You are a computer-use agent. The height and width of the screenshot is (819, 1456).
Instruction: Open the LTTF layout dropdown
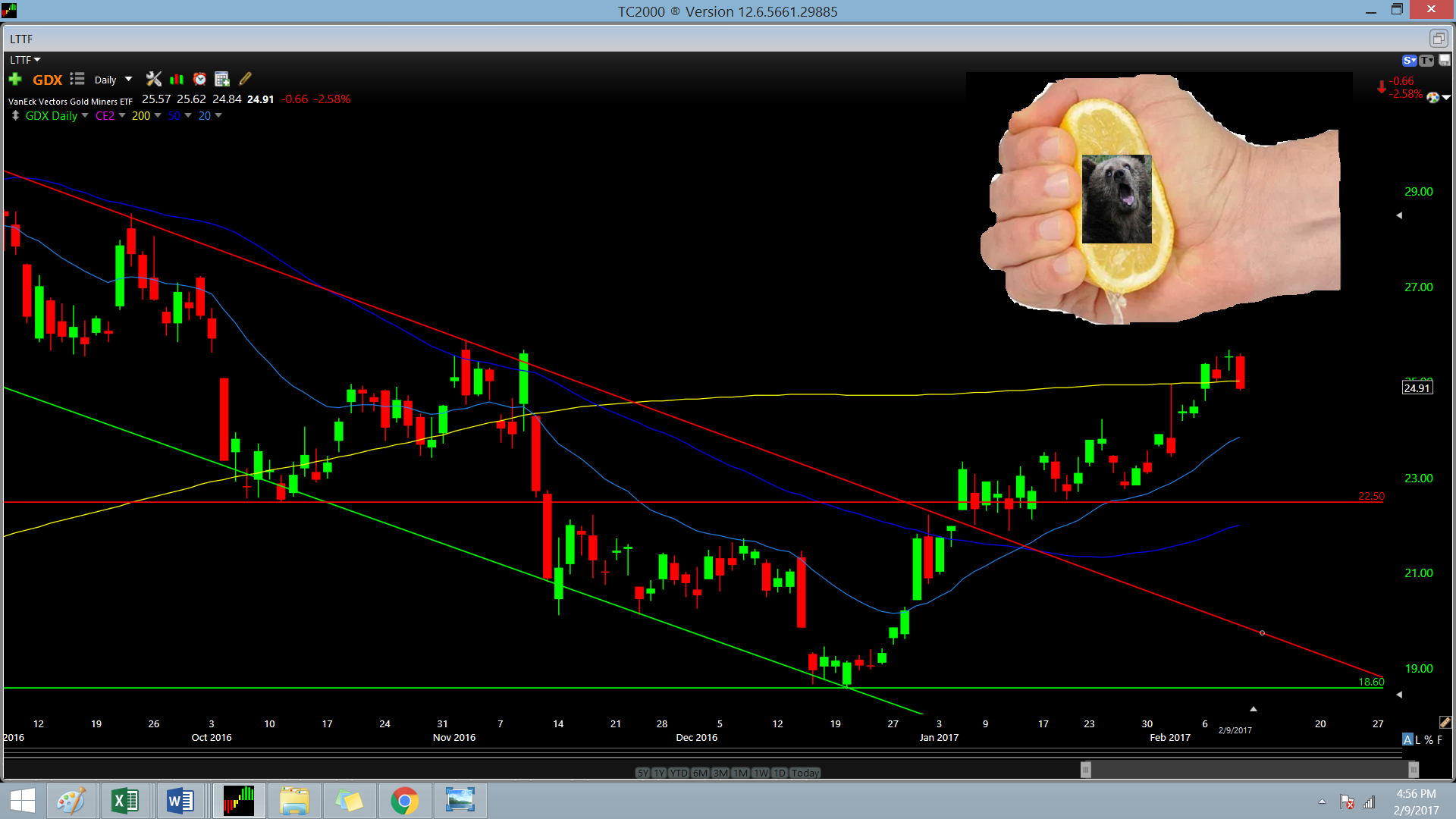25,60
